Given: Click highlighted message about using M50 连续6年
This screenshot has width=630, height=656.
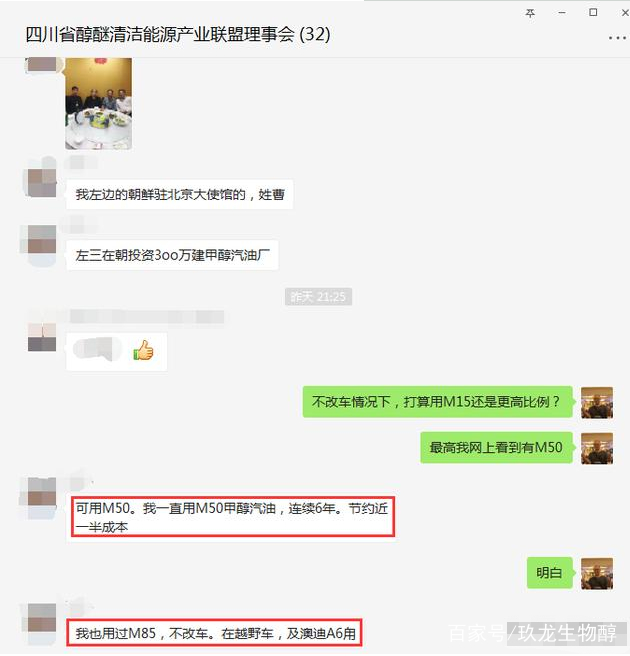Looking at the screenshot, I should click(233, 517).
